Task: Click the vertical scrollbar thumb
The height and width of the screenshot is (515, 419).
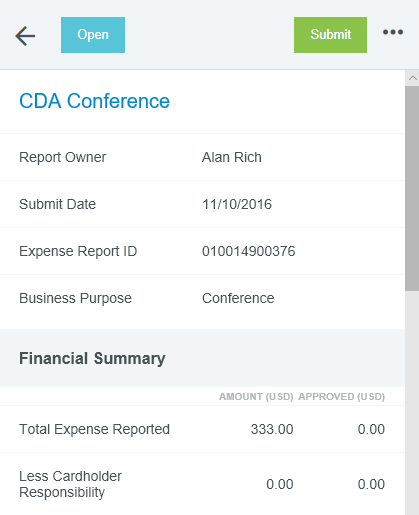Action: tap(412, 188)
